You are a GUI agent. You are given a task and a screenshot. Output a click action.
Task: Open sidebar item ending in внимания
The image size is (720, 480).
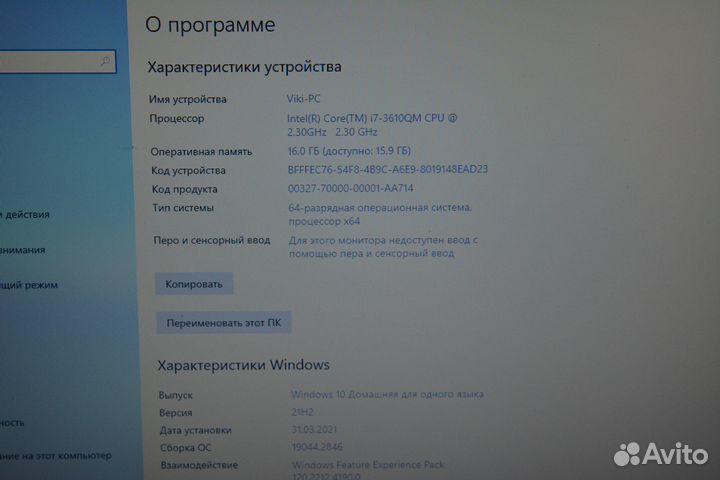(x=23, y=250)
